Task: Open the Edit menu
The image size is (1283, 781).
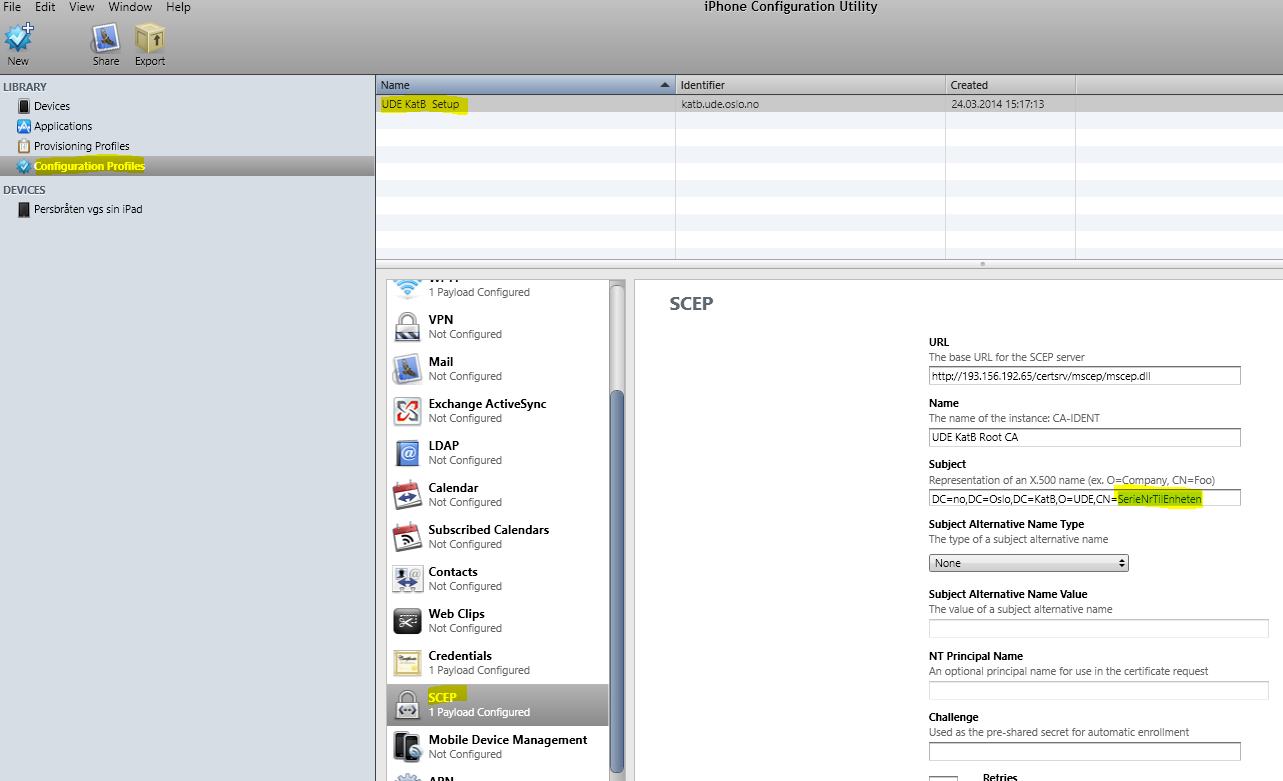Action: point(45,7)
